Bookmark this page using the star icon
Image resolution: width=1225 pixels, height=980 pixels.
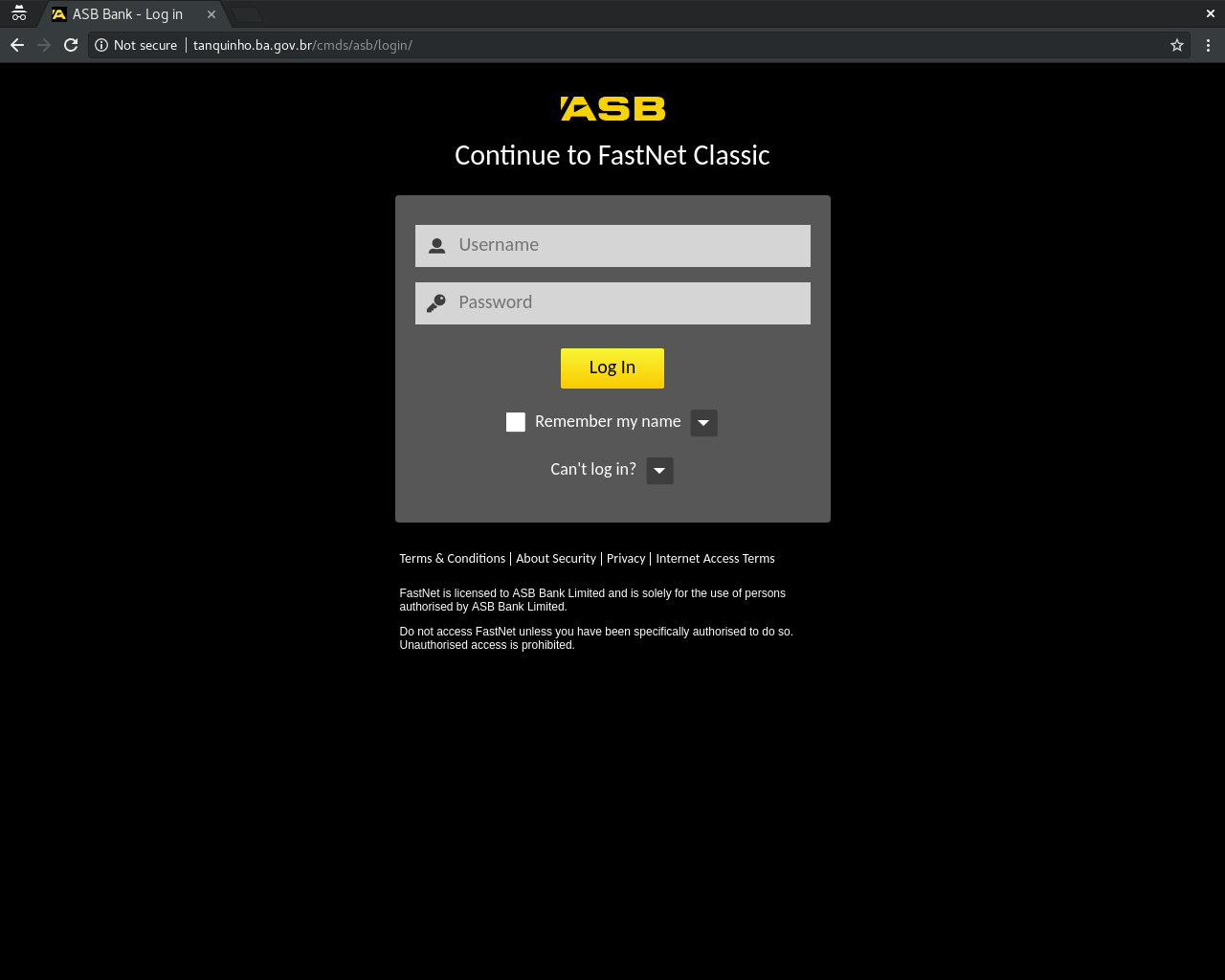point(1177,45)
